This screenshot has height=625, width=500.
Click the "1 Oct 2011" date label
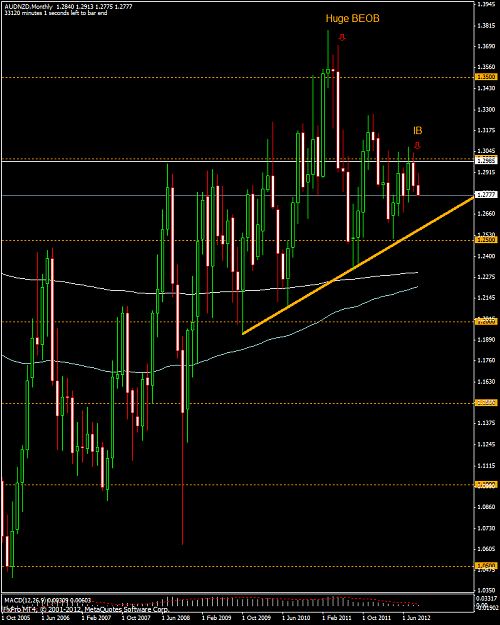coord(377,617)
